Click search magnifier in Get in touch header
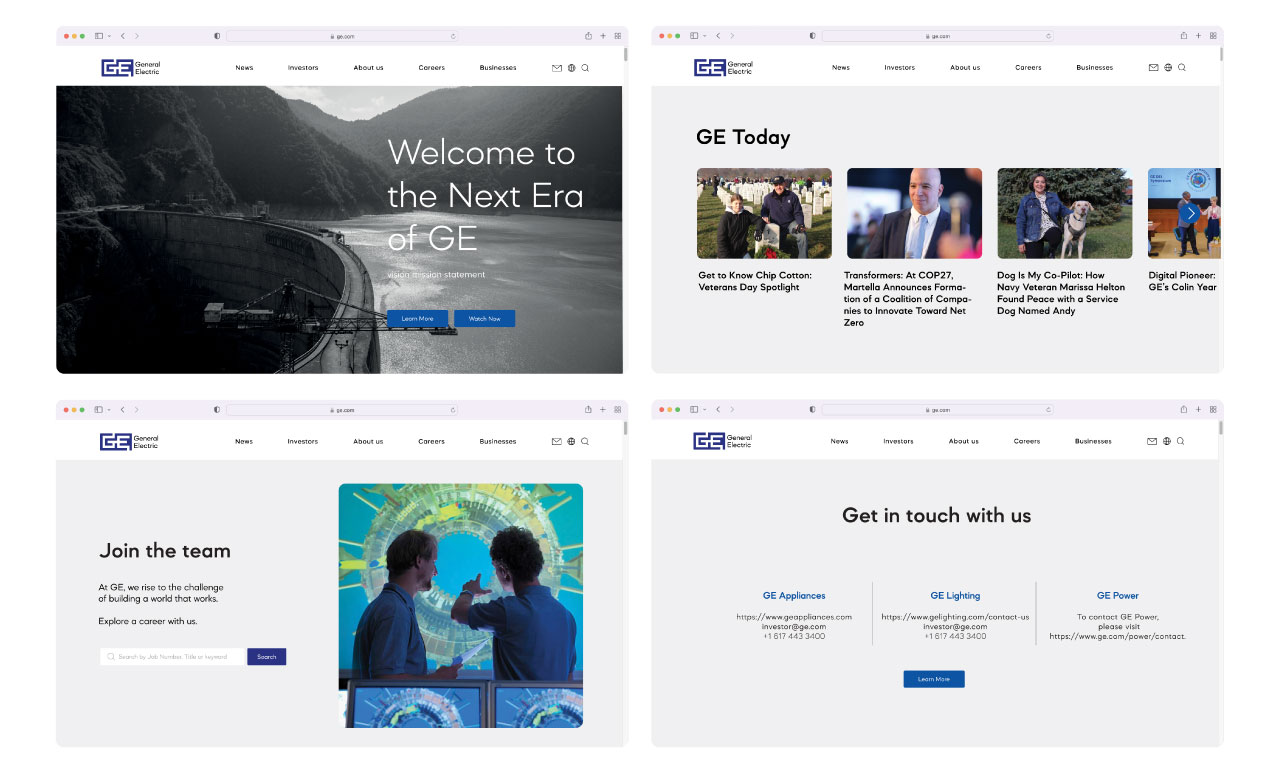 click(1180, 441)
